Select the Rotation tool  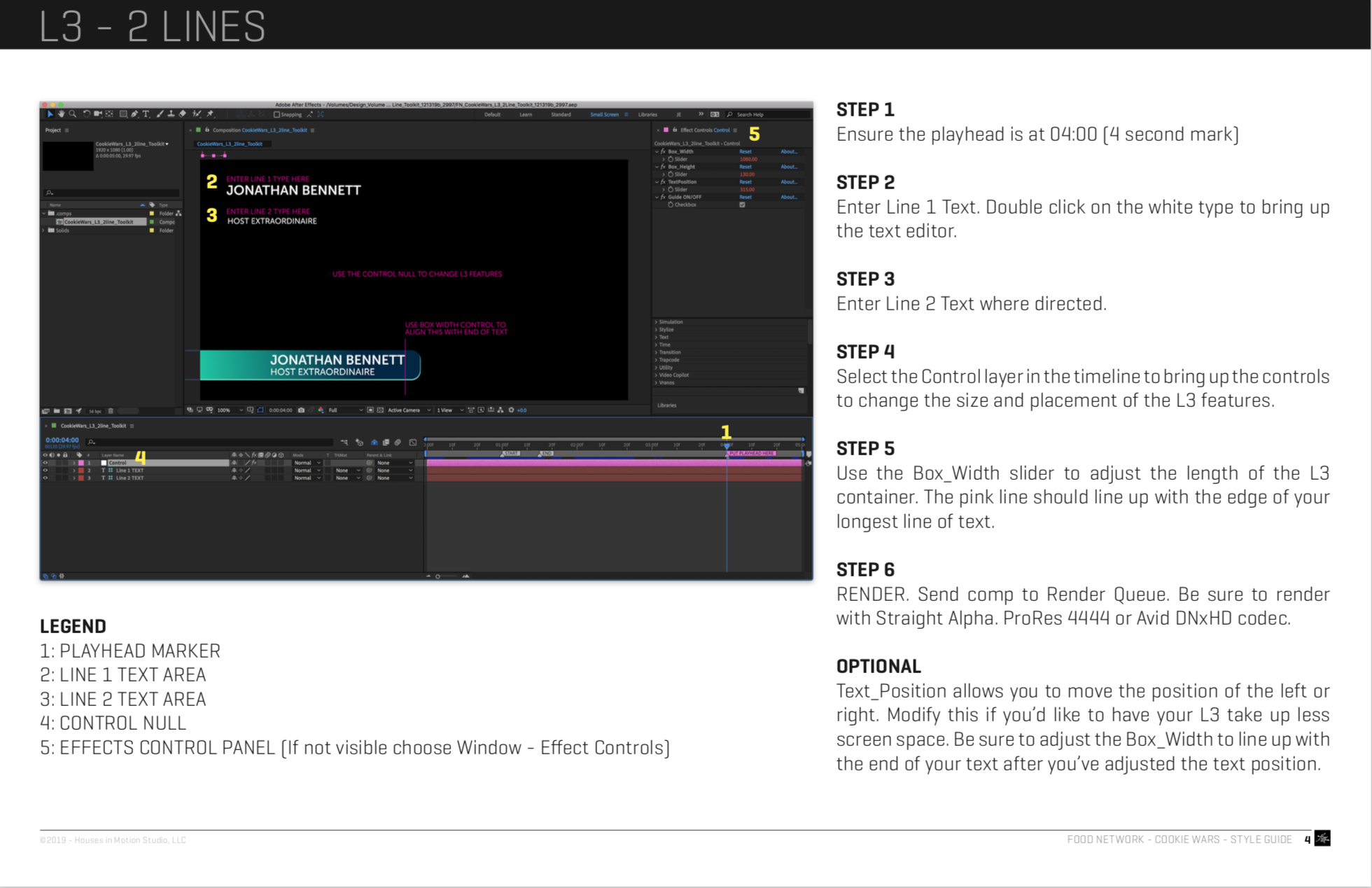pyautogui.click(x=87, y=114)
